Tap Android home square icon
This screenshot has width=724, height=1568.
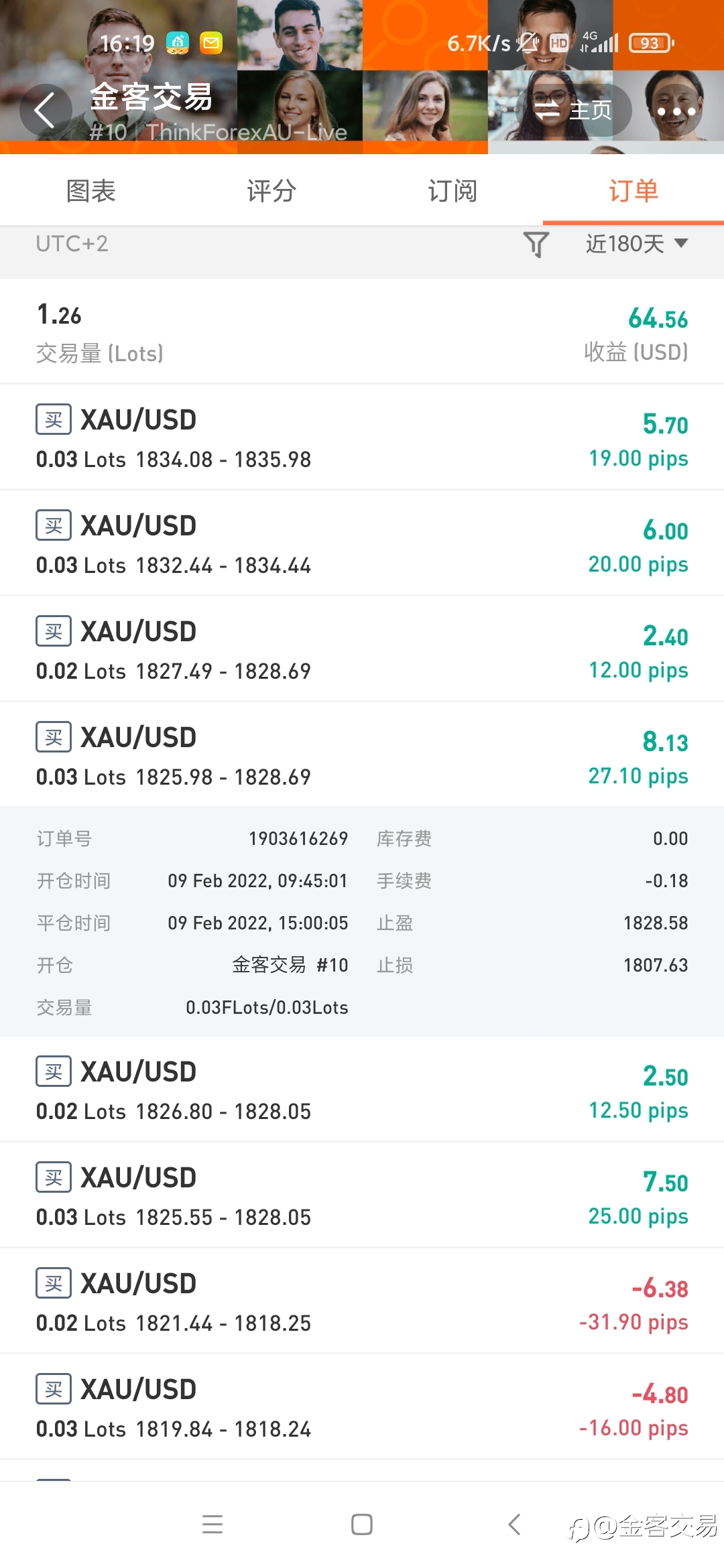tap(362, 1524)
